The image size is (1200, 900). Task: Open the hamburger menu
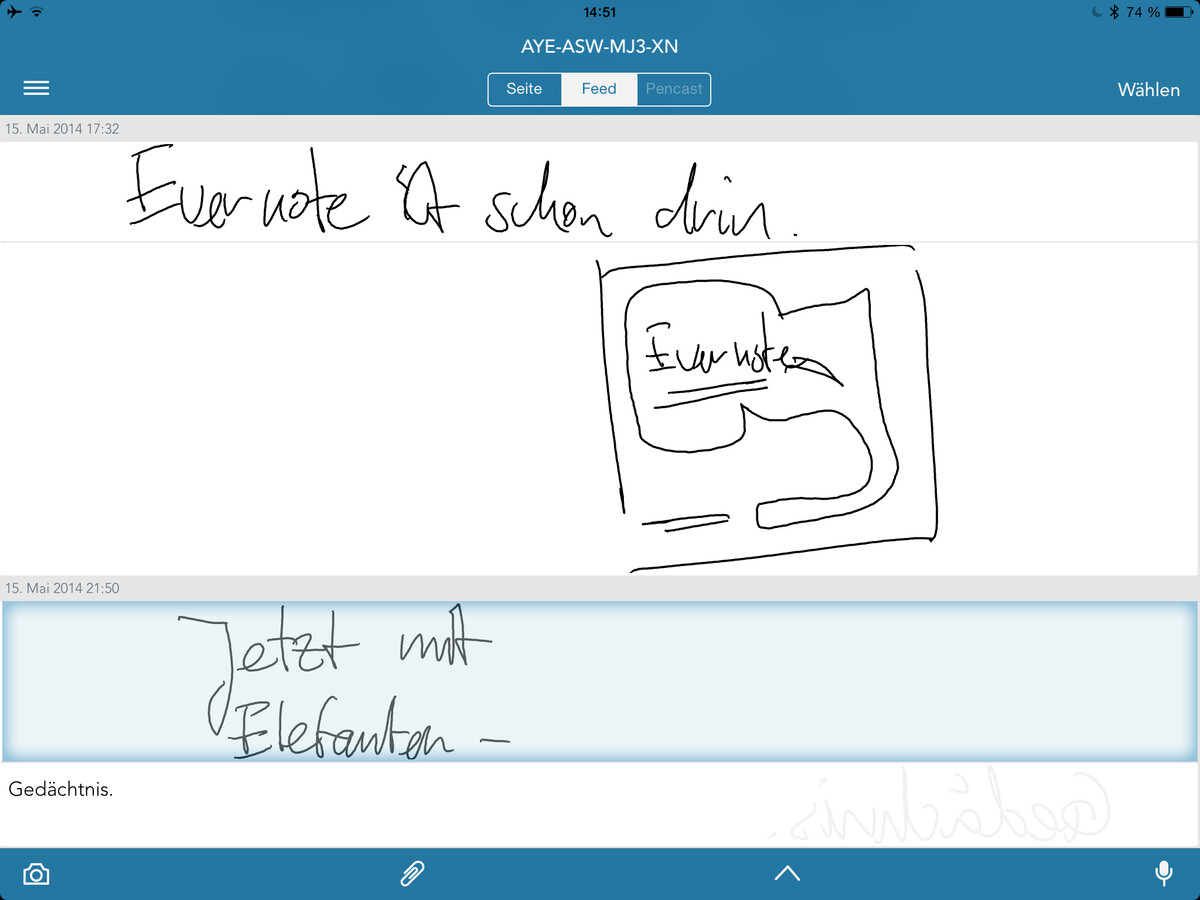[36, 88]
